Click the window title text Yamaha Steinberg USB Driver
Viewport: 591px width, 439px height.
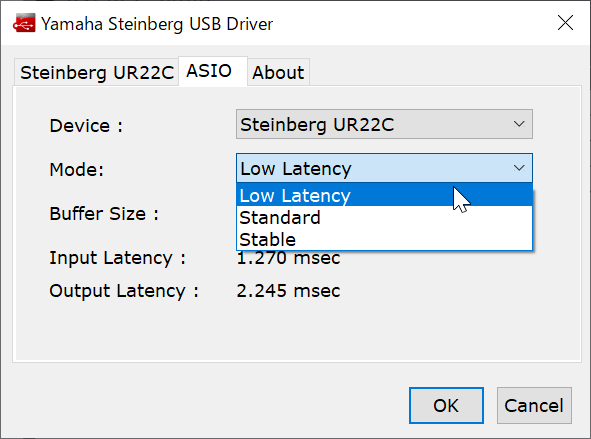coord(157,24)
